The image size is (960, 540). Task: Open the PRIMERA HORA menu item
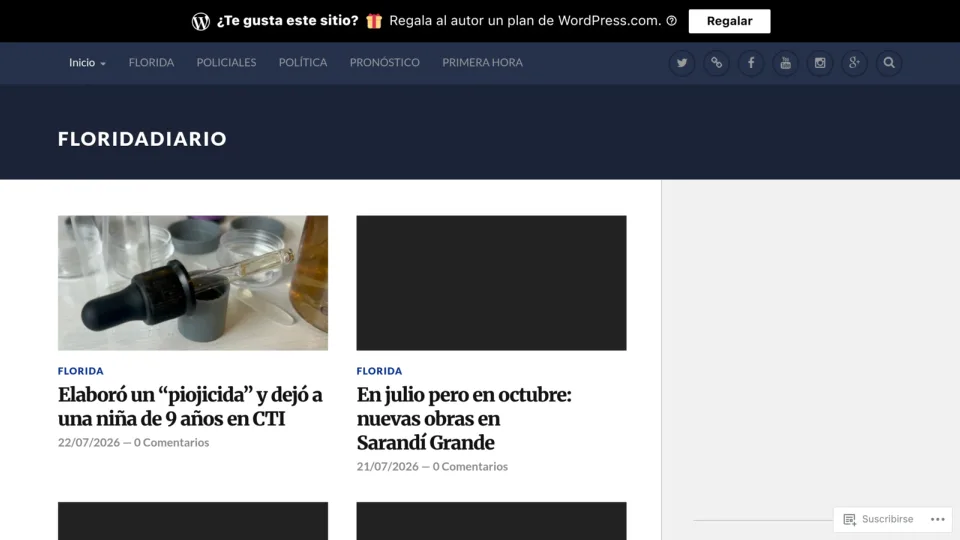[x=482, y=62]
